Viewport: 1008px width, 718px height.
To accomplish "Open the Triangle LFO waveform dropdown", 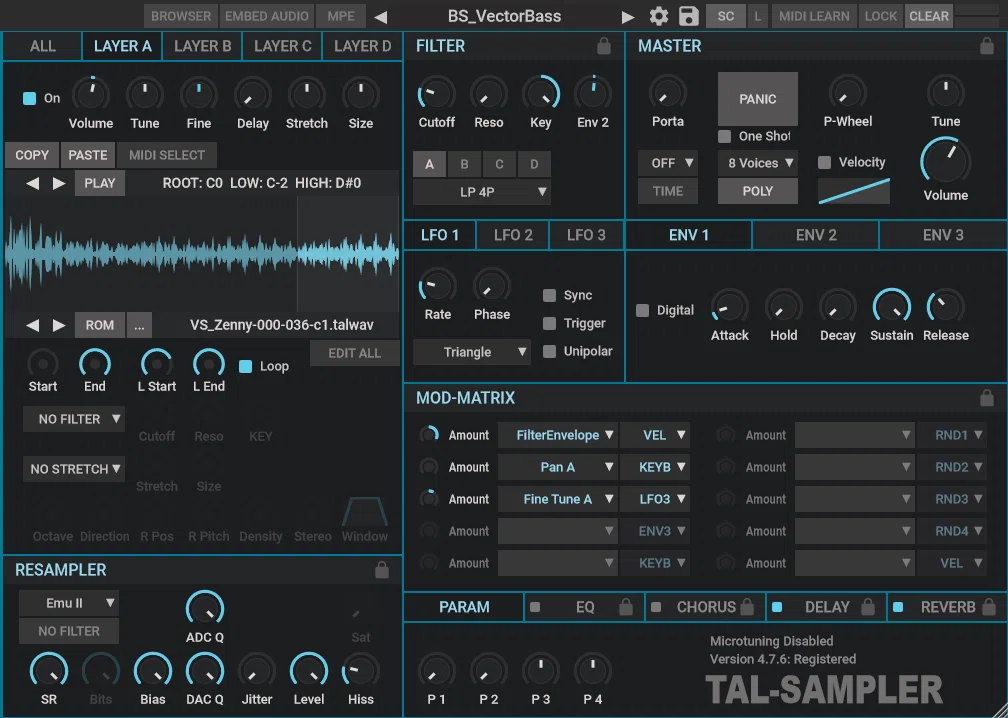I will pos(472,352).
